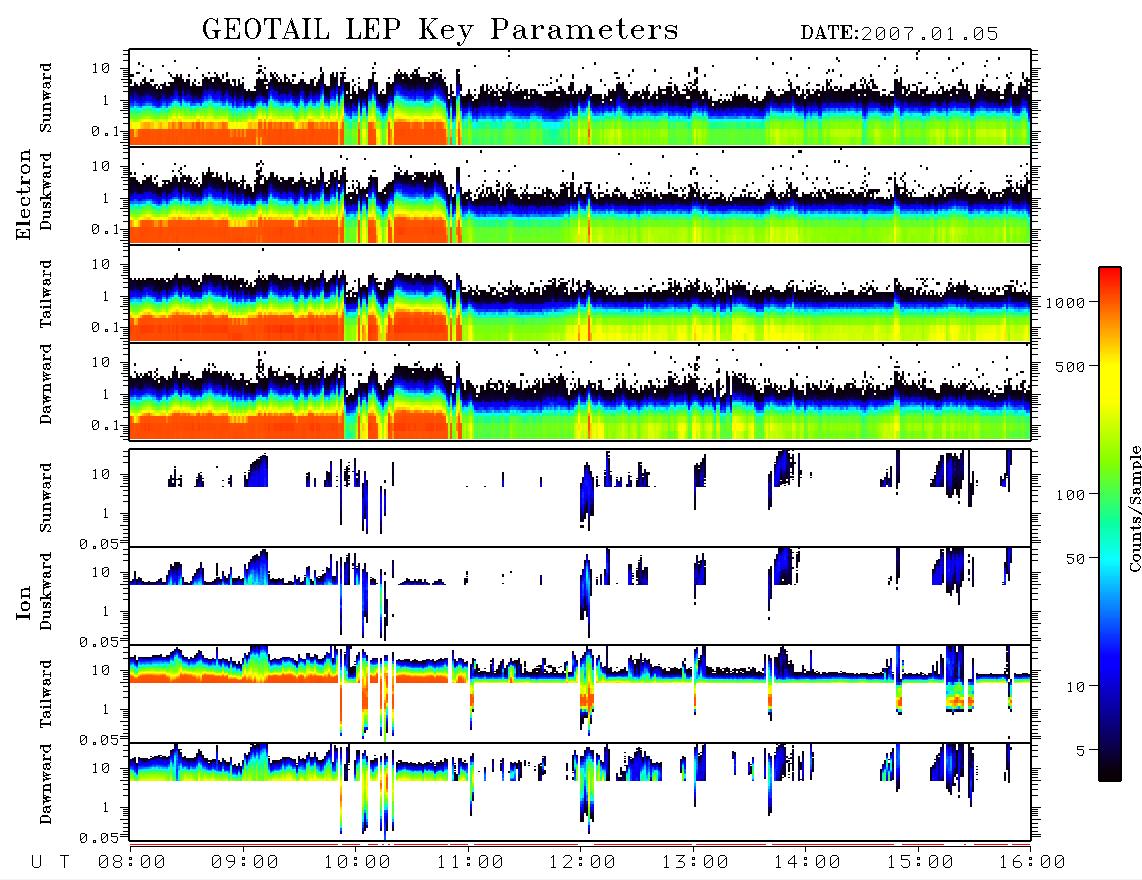Select the 10:00 time axis label
Screen dimensions: 1142x880
(357, 863)
